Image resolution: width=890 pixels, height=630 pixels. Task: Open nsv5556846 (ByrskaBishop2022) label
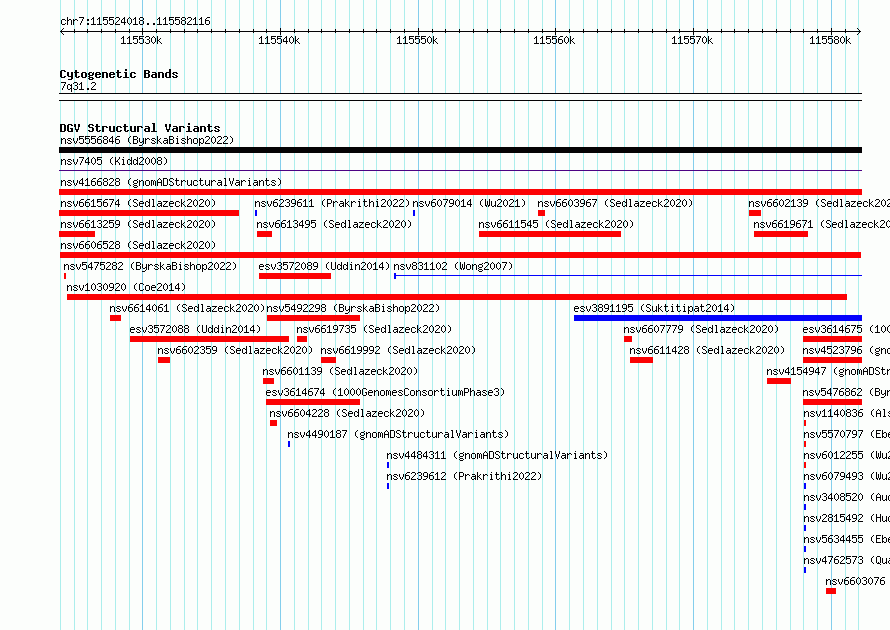pos(147,140)
